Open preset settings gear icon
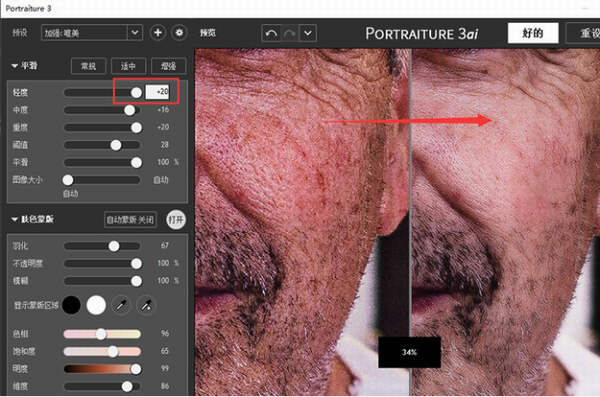This screenshot has height=397, width=600. click(179, 33)
